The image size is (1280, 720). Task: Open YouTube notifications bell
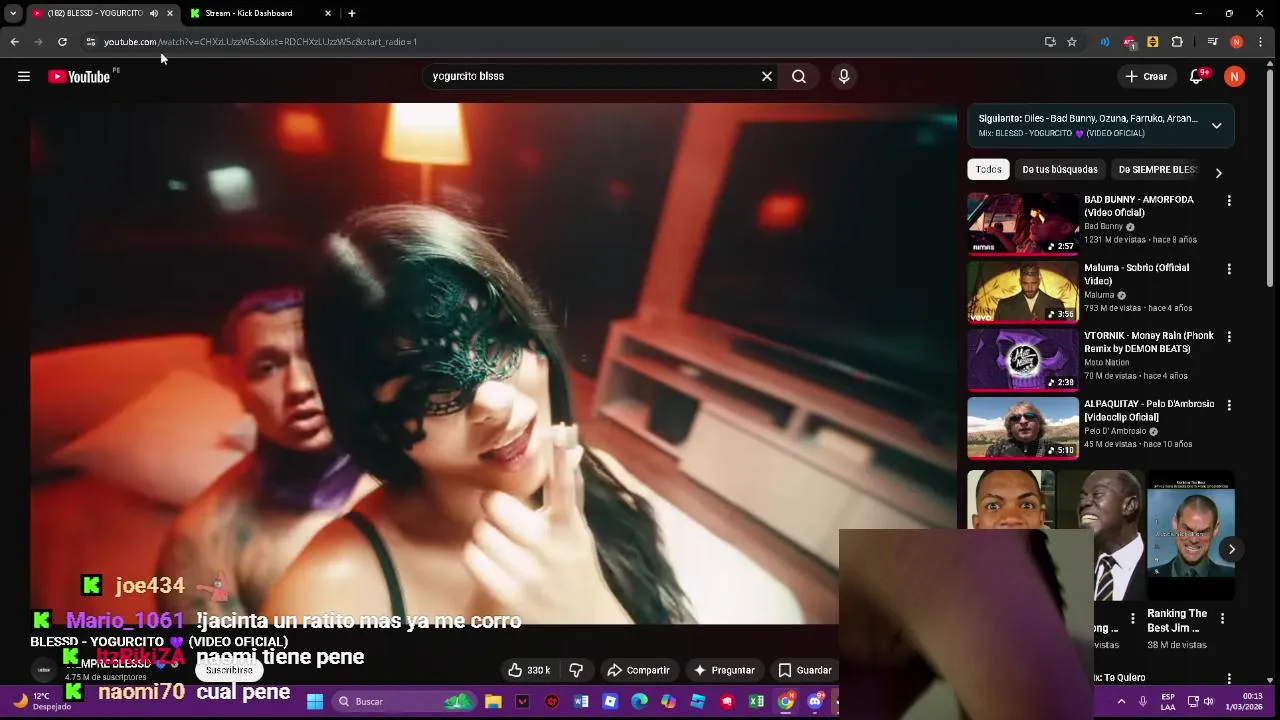coord(1197,76)
